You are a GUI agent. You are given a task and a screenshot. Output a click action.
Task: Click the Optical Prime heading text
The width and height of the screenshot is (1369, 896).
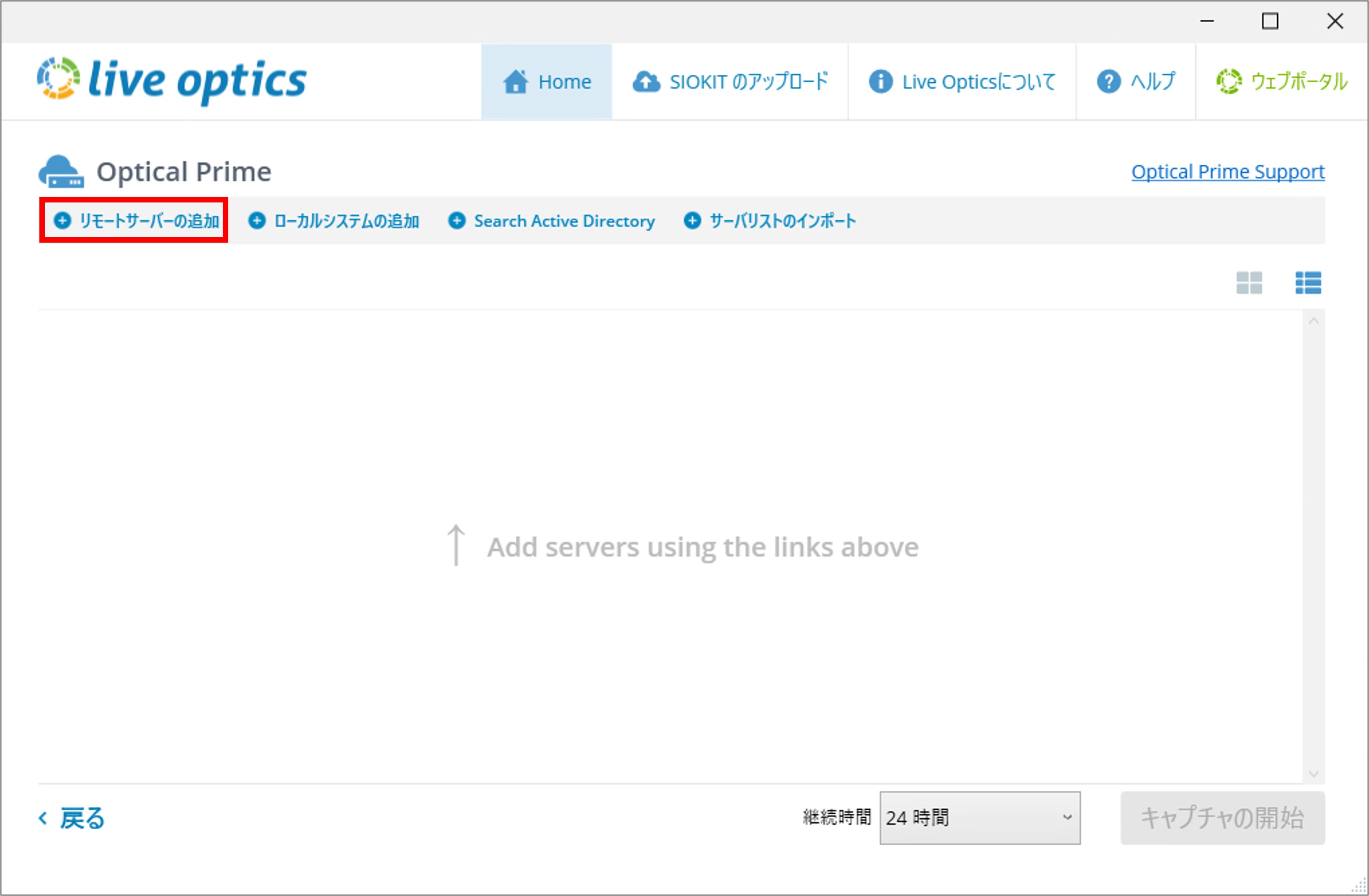pos(183,171)
